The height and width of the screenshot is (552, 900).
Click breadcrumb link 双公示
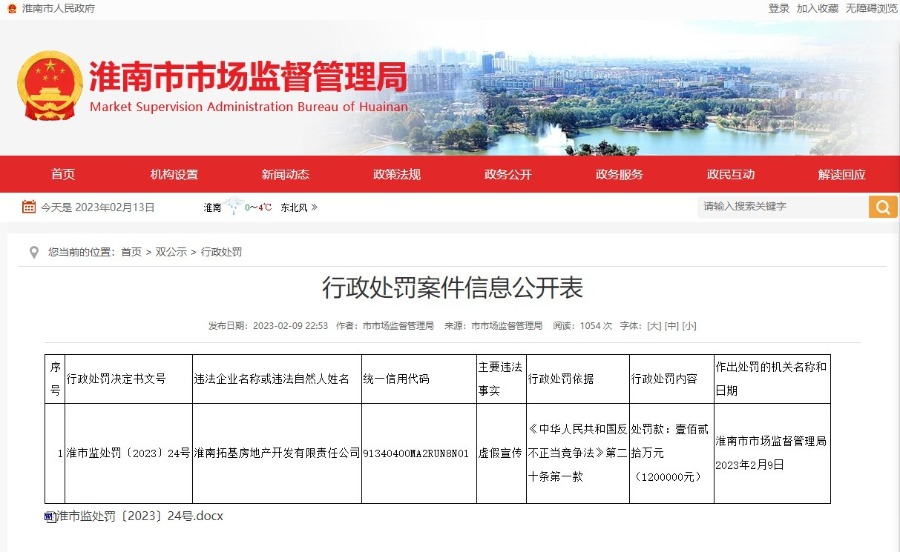pos(171,252)
